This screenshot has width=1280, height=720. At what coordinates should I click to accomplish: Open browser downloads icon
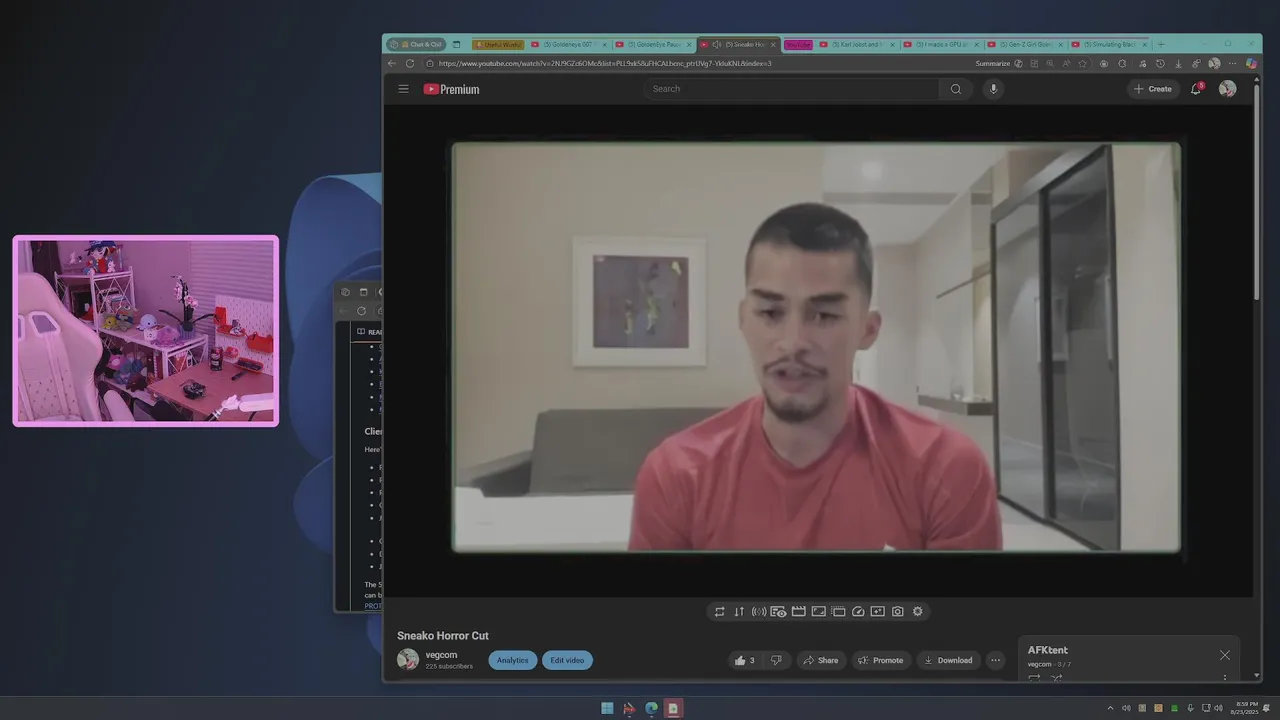tap(1178, 63)
